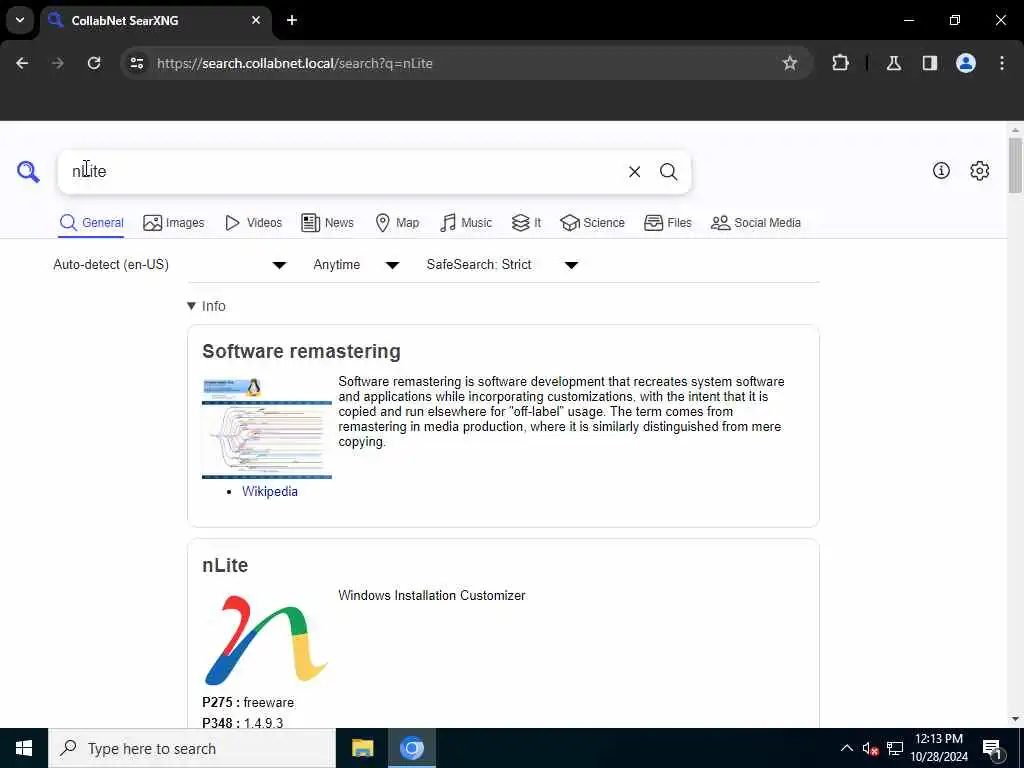Clear the search query with X
Screen dimensions: 1024x768
click(x=634, y=172)
